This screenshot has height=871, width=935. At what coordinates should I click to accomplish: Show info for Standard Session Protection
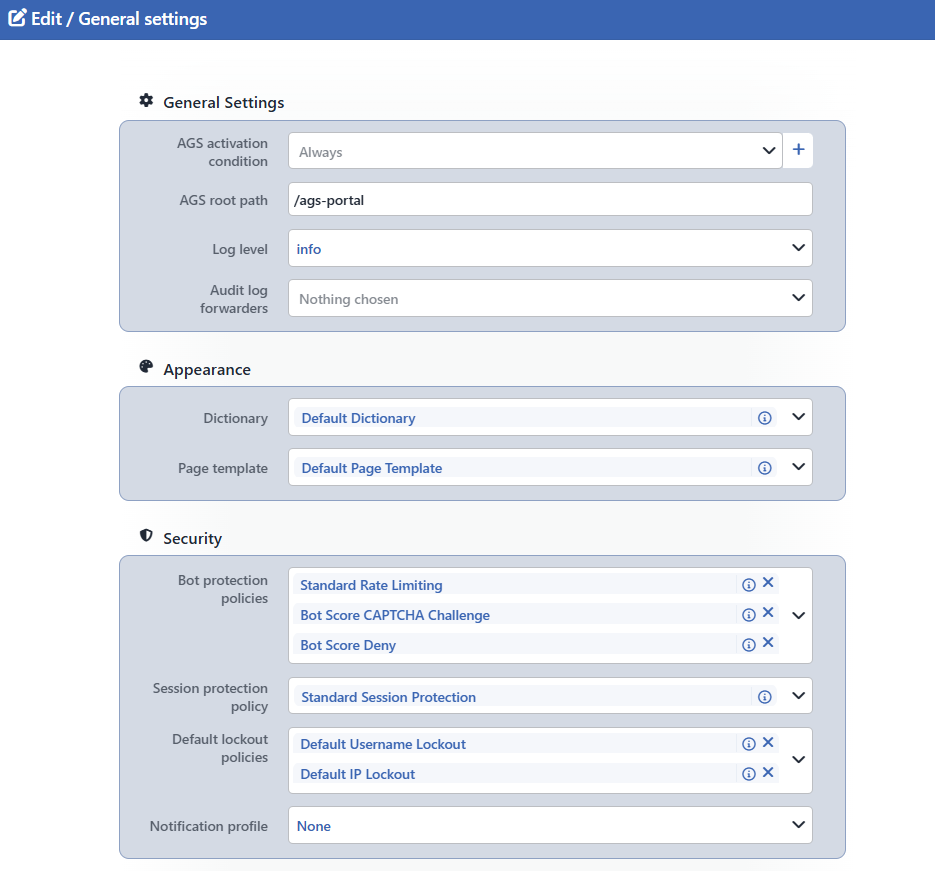coord(764,697)
